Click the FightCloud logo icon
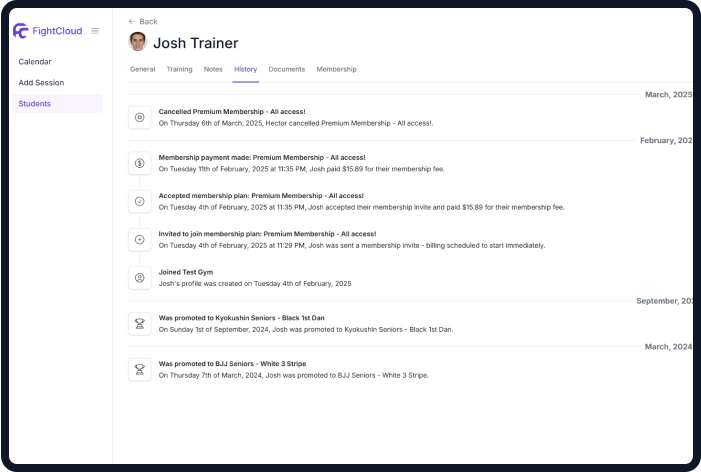 point(20,31)
